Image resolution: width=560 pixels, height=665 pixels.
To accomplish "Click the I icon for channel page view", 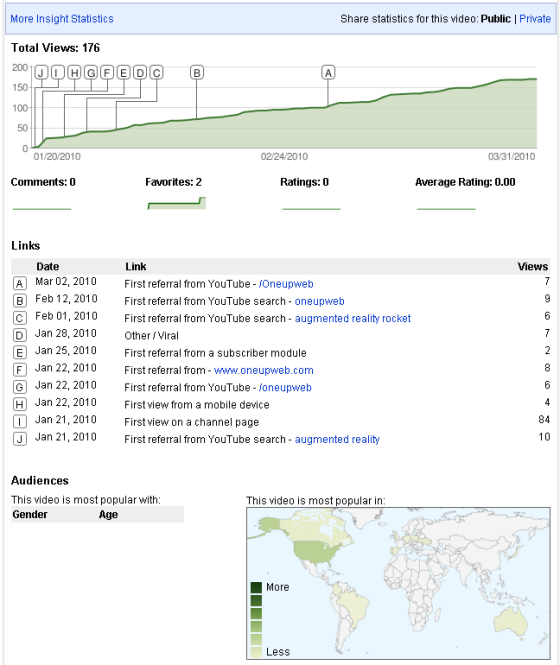I will click(x=20, y=422).
